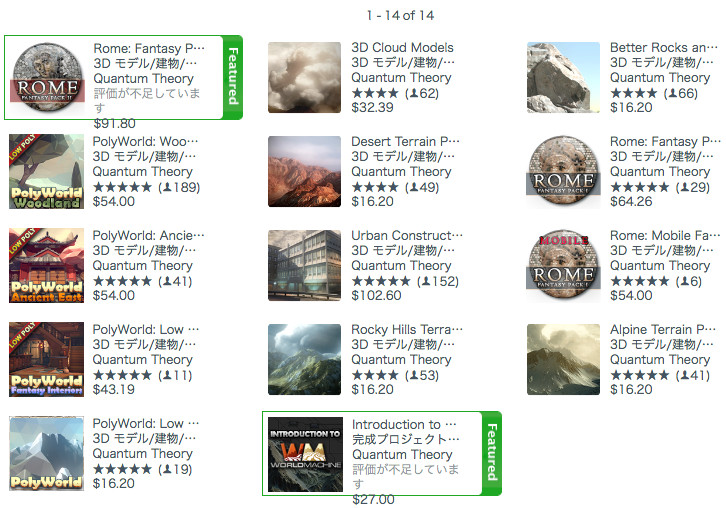This screenshot has width=726, height=508.
Task: Open the Rome Fantasy Pack I coin thumbnail
Action: 563,170
